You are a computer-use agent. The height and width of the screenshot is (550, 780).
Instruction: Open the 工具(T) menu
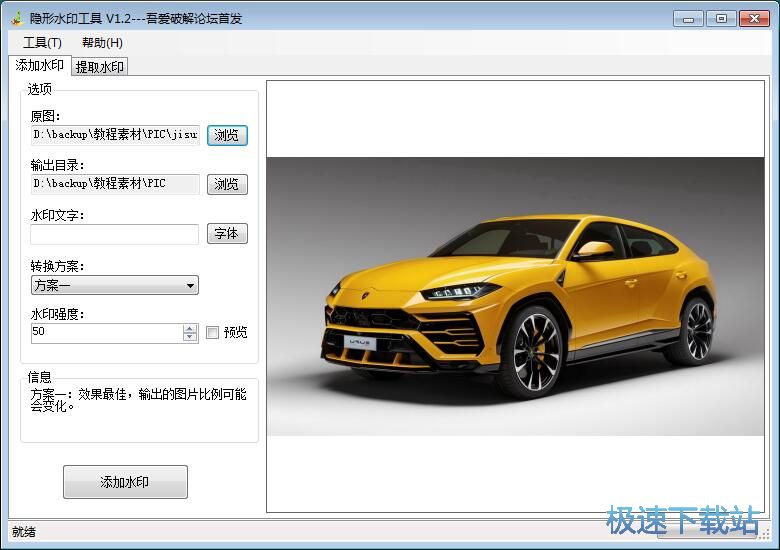click(42, 43)
